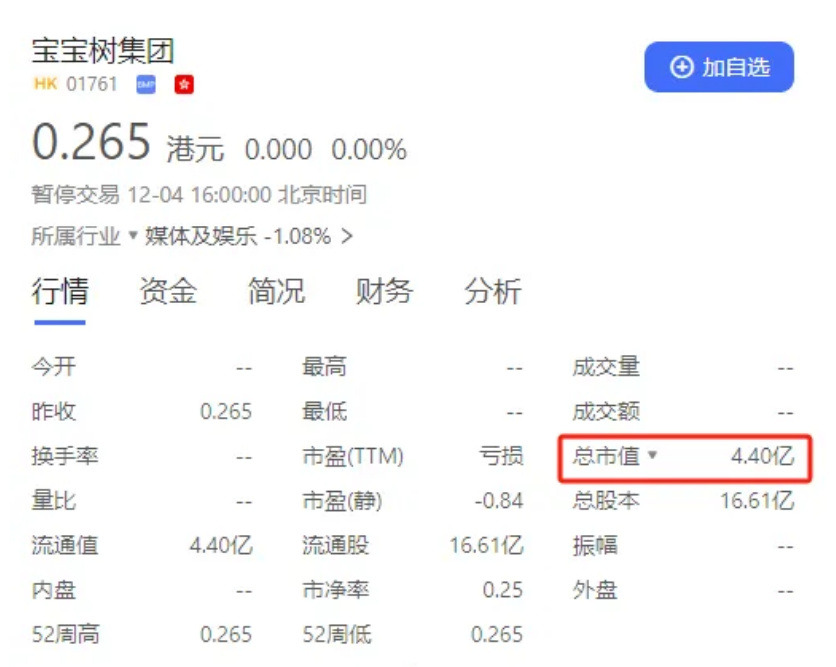The image size is (836, 667).
Task: Switch to the 分析 tab
Action: [x=492, y=292]
